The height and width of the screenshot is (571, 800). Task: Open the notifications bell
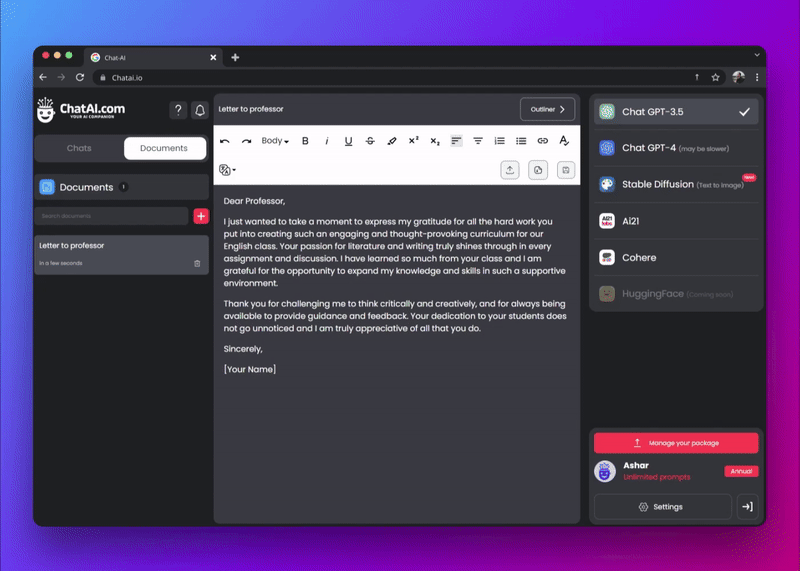click(200, 110)
